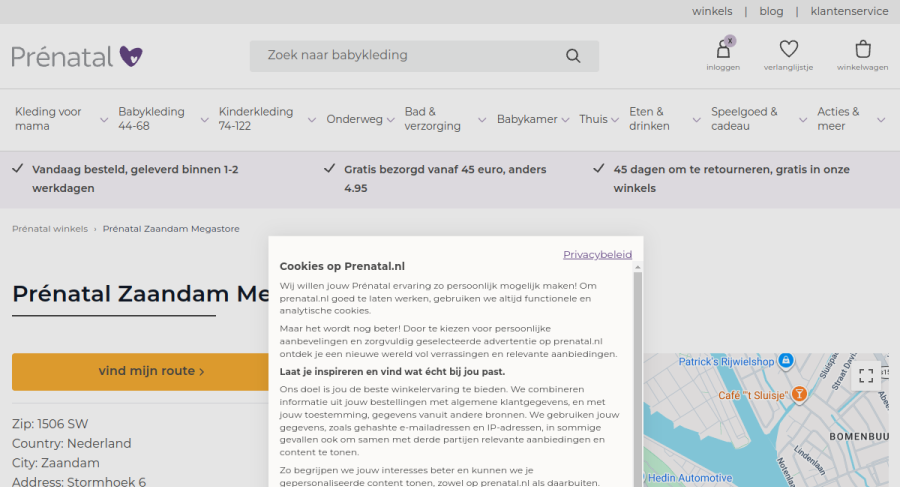Open klantenservice link

tap(849, 11)
